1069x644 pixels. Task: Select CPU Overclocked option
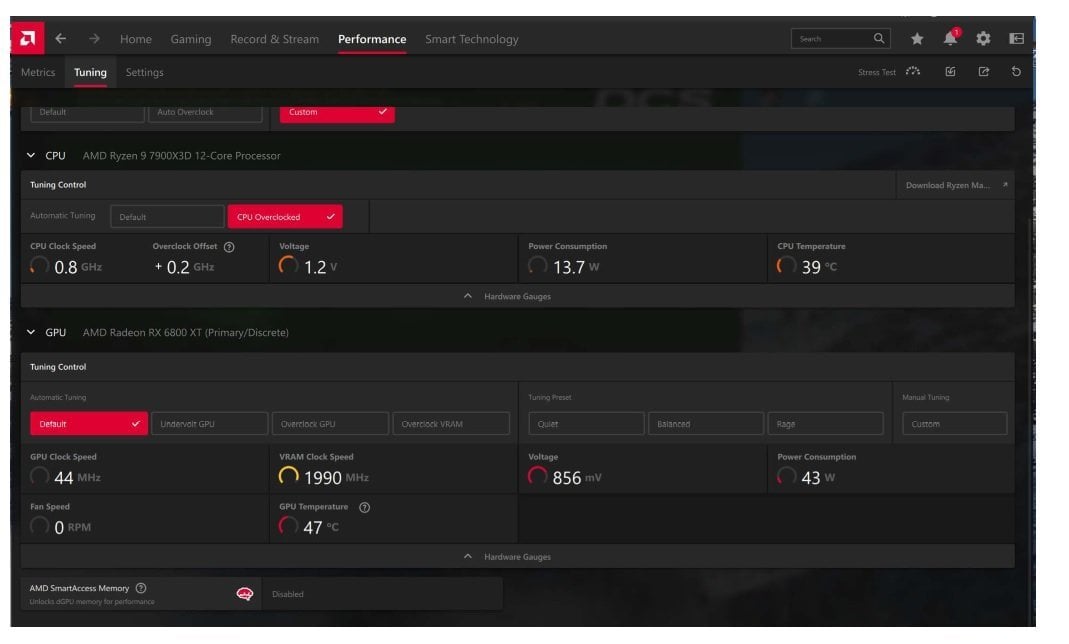pyautogui.click(x=285, y=217)
